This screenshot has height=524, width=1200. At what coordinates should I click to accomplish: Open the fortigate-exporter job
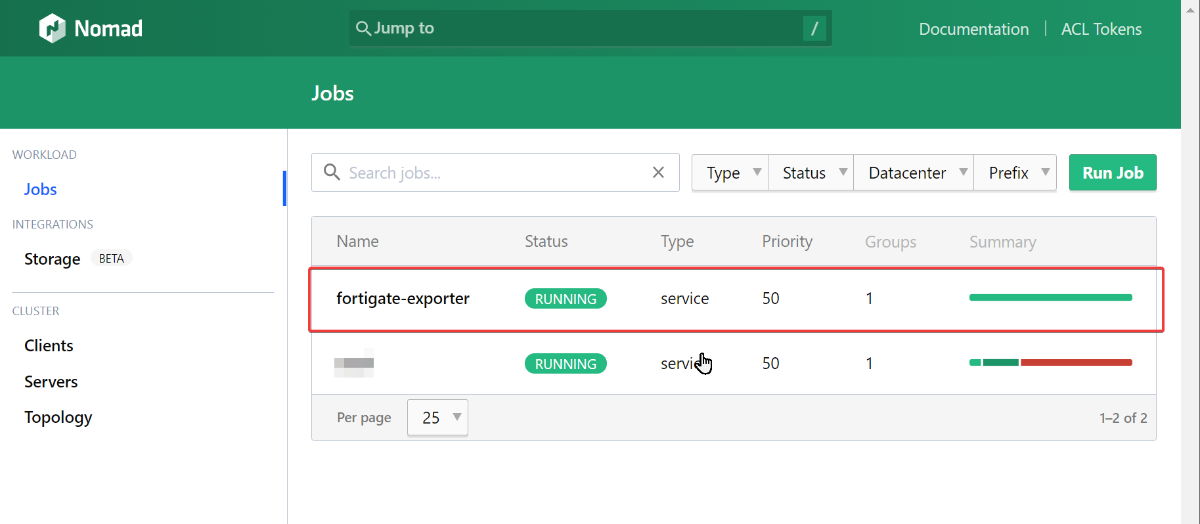point(403,298)
